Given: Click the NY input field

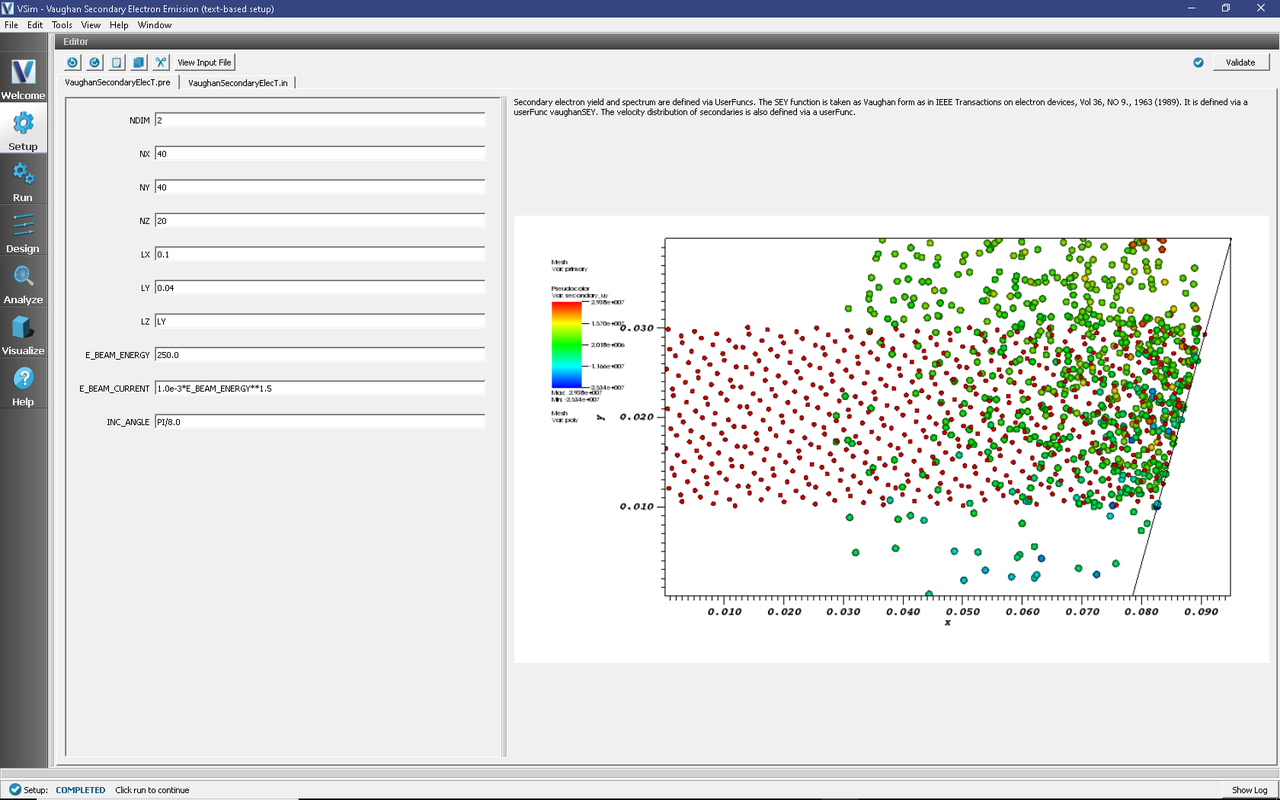Looking at the screenshot, I should (x=319, y=187).
